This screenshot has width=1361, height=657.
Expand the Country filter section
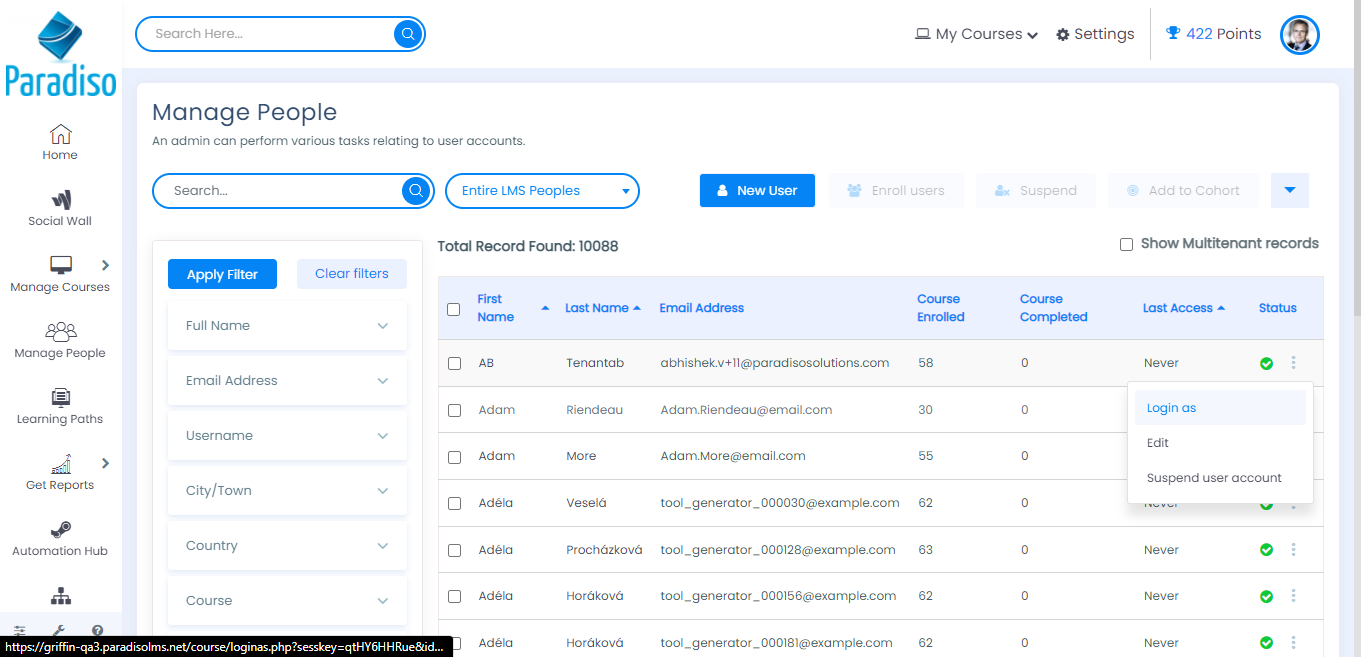[287, 546]
